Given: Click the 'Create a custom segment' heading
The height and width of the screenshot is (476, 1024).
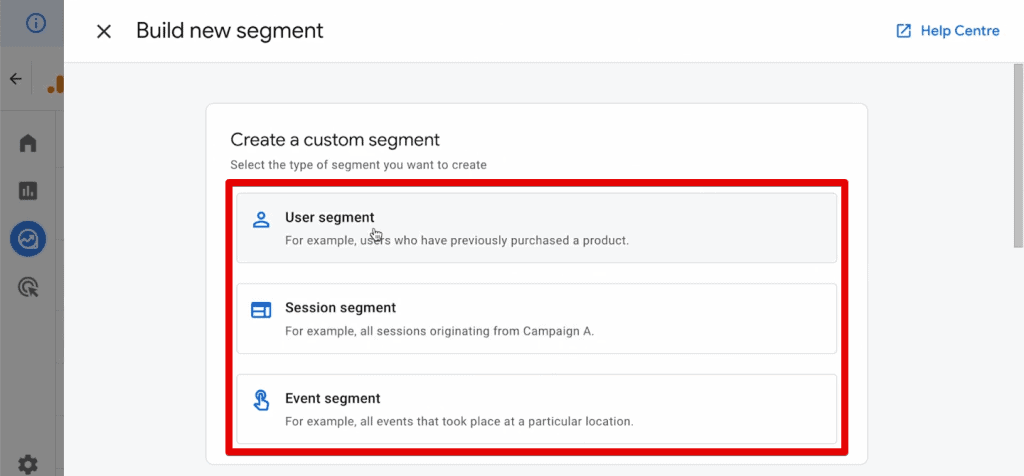Looking at the screenshot, I should (x=335, y=140).
